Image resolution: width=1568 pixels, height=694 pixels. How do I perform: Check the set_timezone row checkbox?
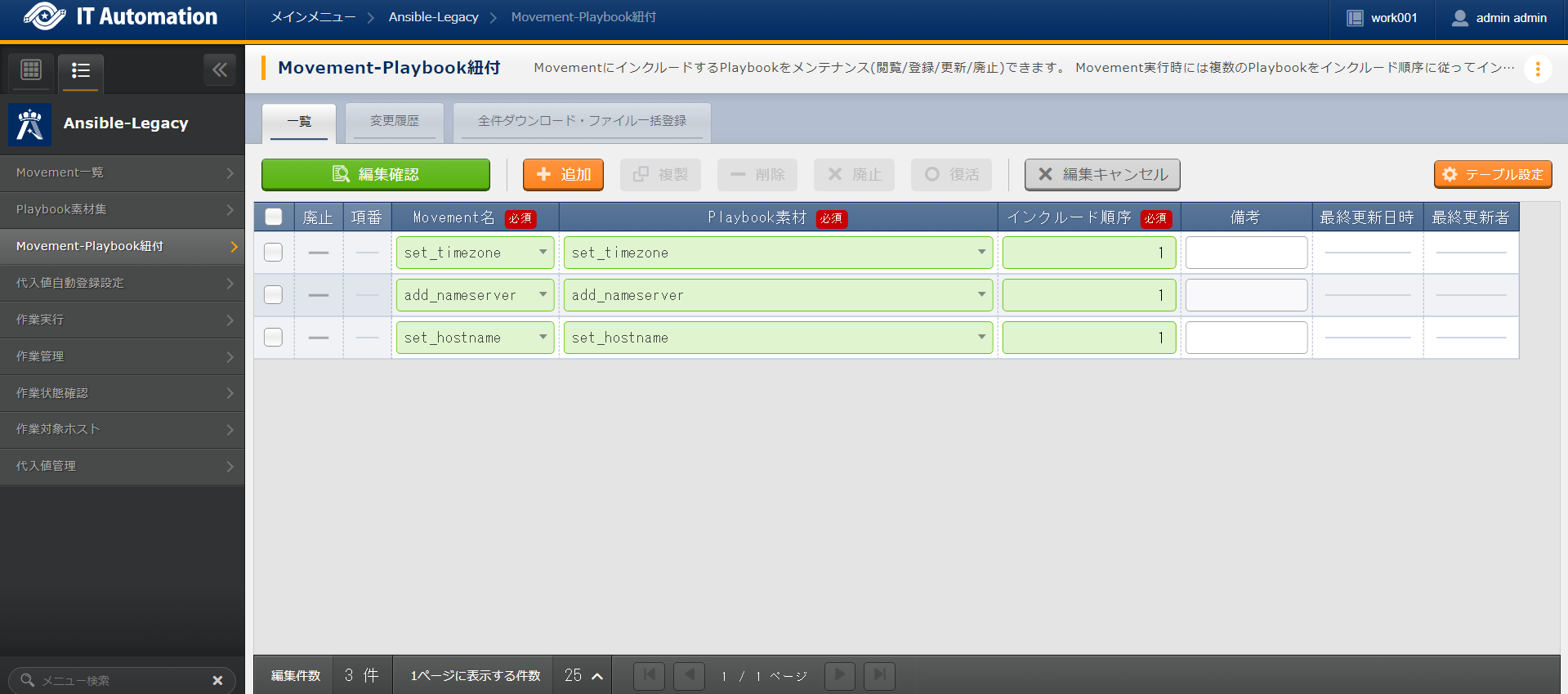274,253
